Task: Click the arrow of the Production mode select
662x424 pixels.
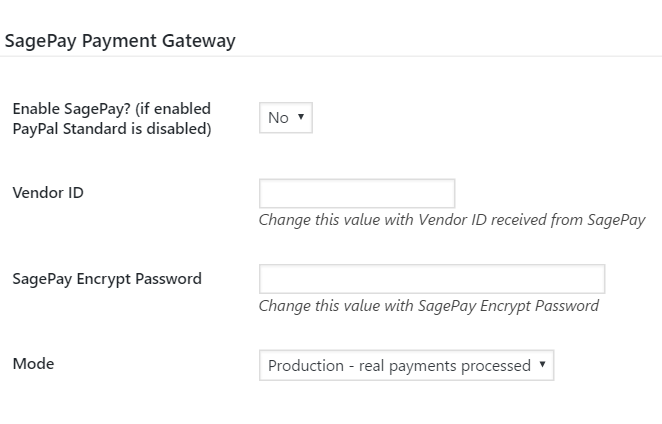Action: click(x=542, y=365)
